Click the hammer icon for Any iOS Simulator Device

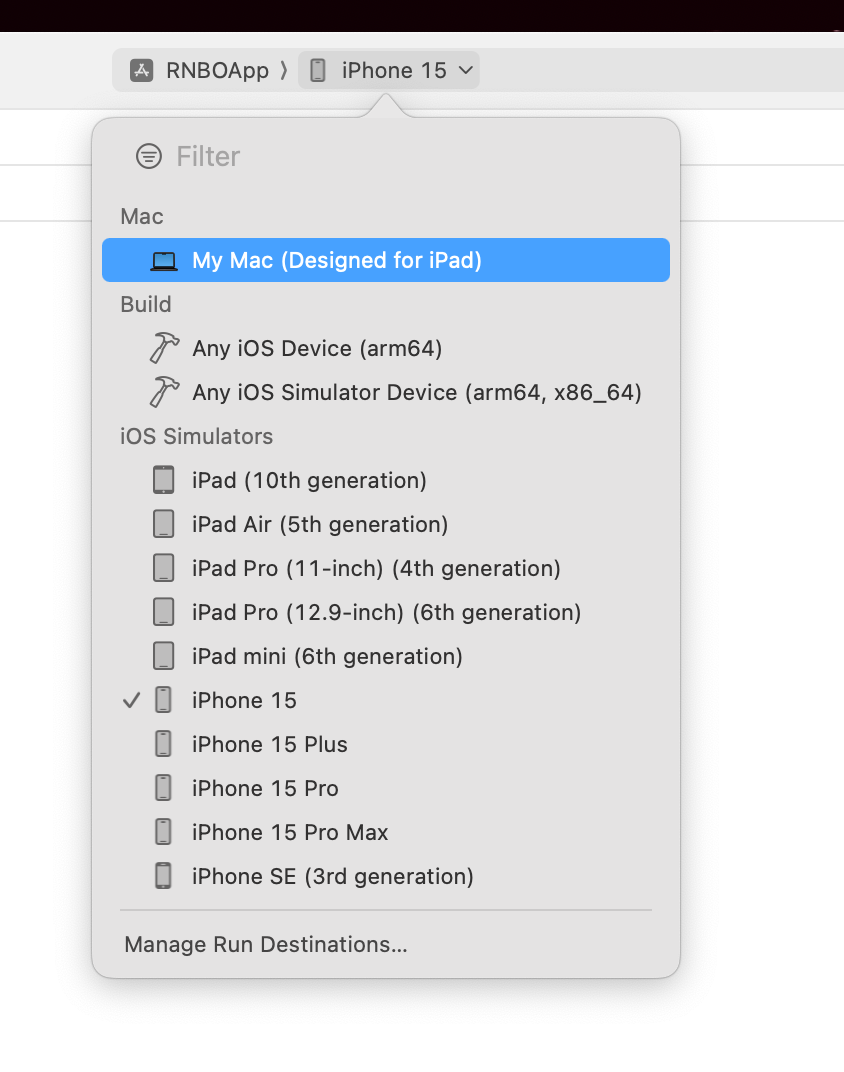(x=164, y=392)
